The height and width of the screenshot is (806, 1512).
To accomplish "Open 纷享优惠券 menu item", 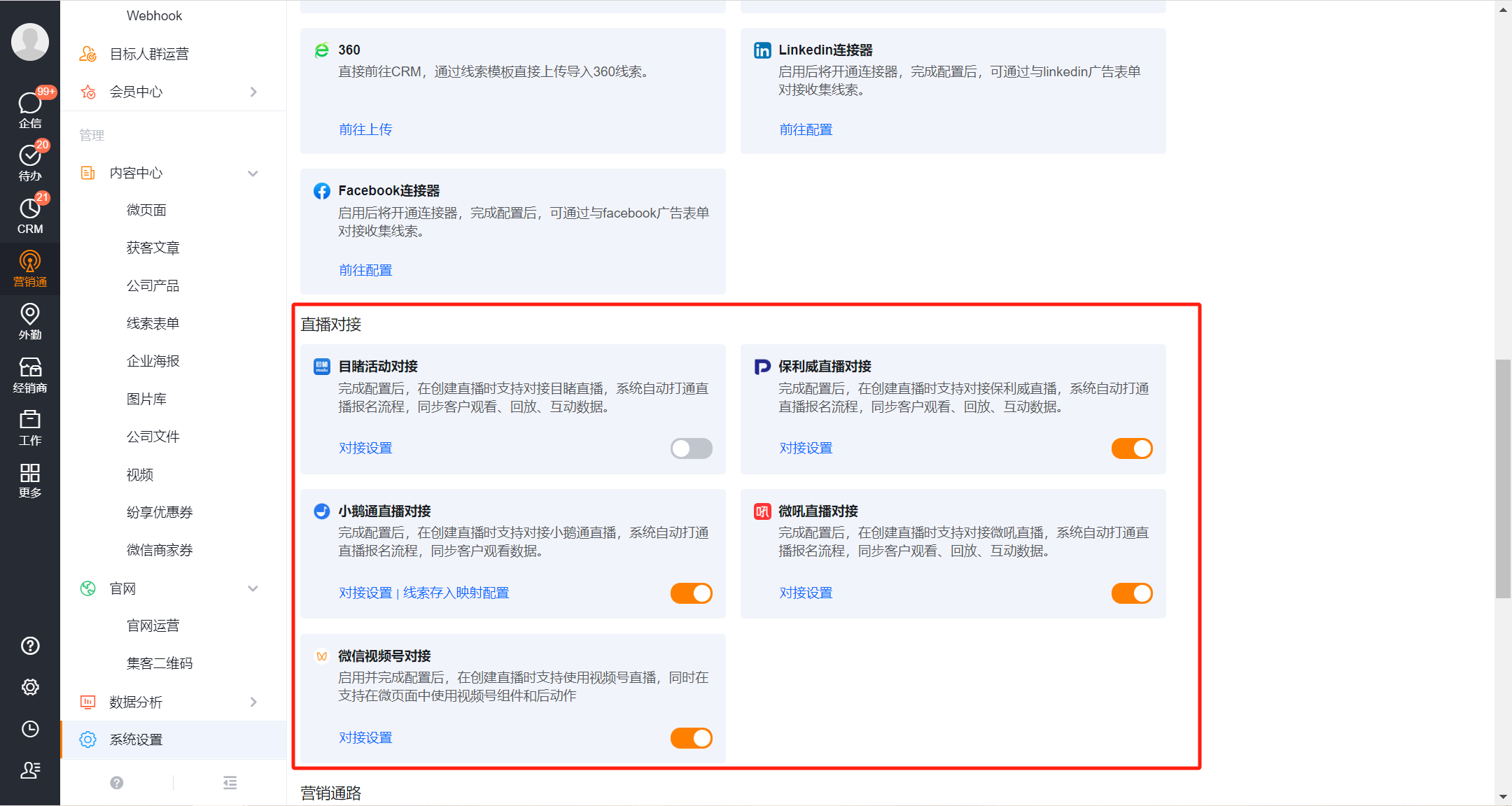I will coord(160,512).
